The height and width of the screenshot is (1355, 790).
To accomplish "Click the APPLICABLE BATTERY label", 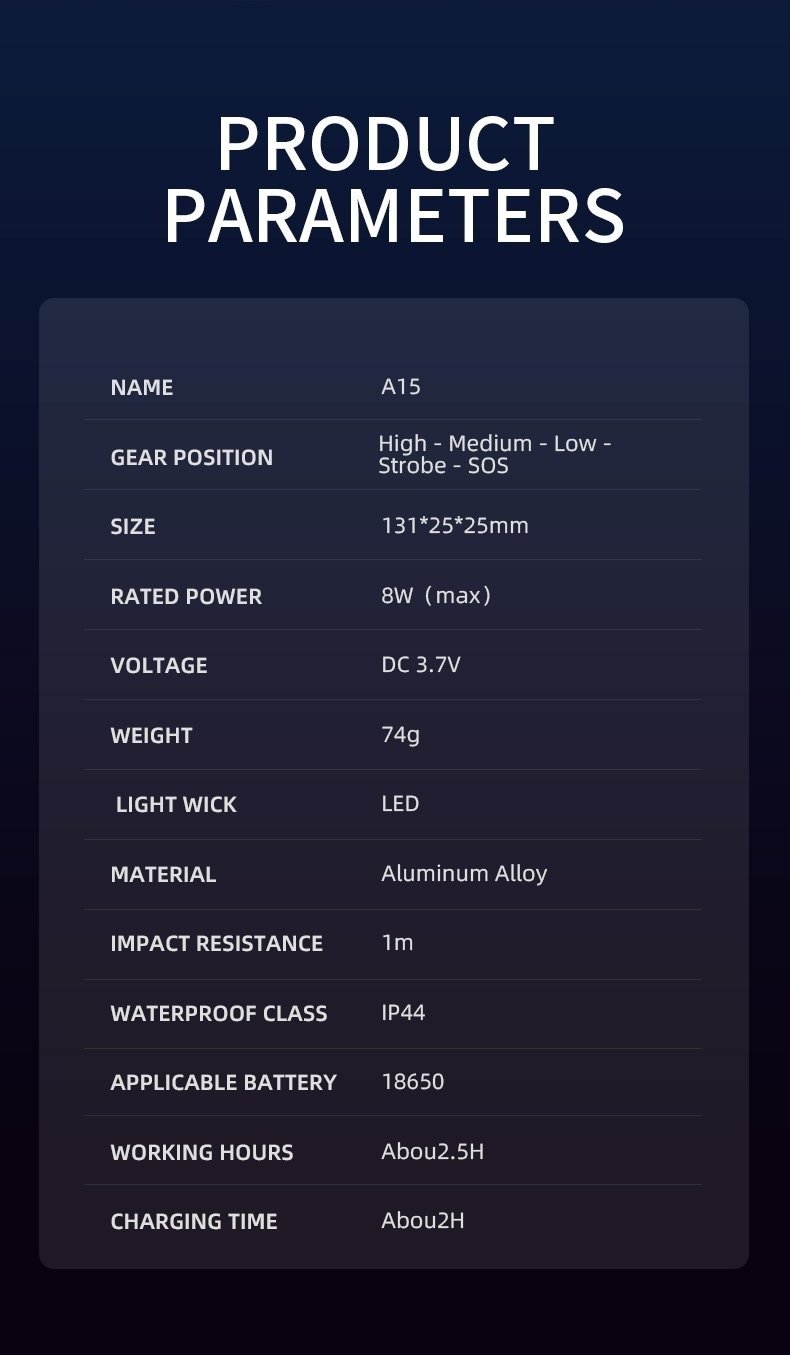I will [x=223, y=1083].
